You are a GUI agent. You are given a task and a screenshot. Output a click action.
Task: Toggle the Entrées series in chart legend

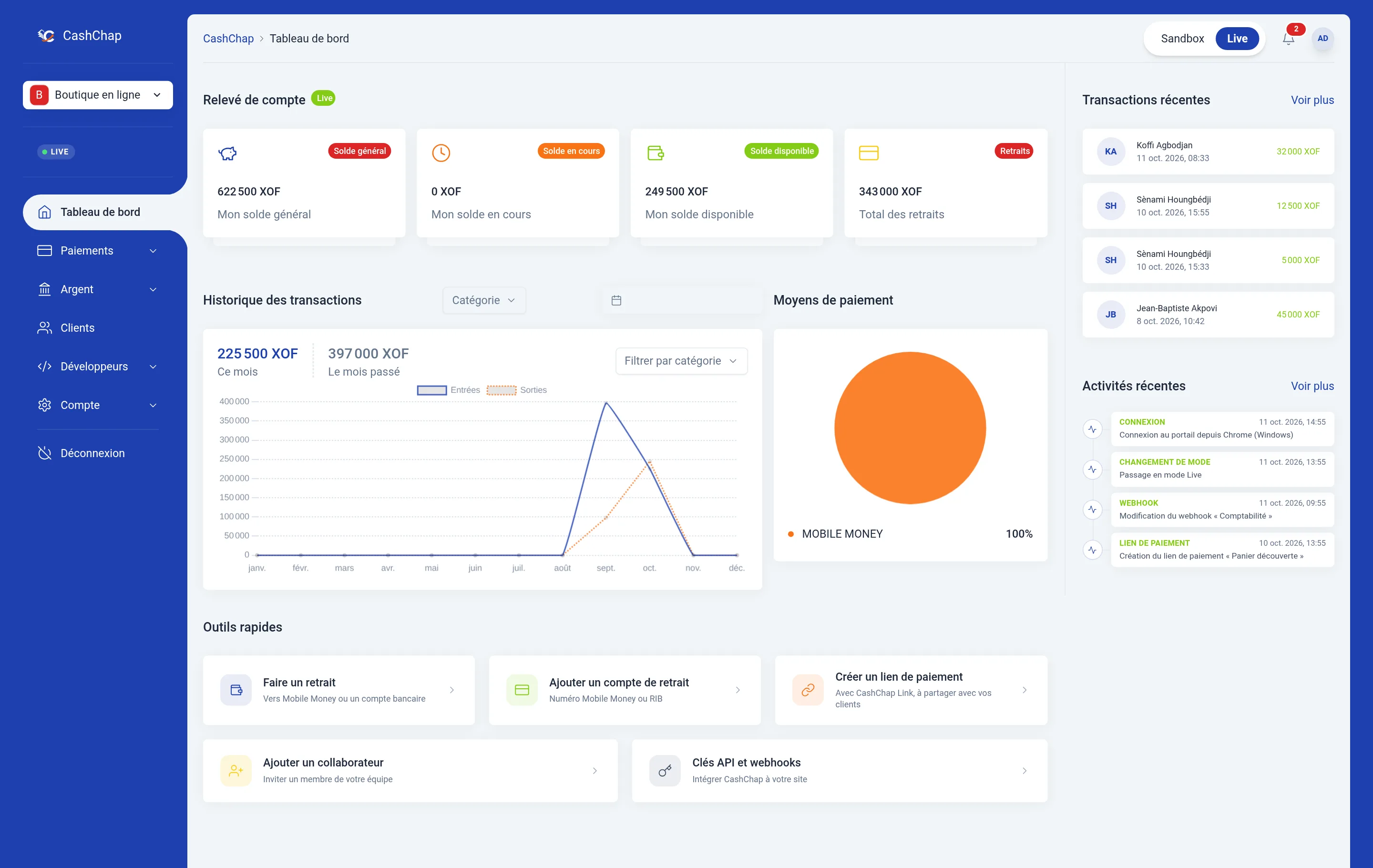448,390
